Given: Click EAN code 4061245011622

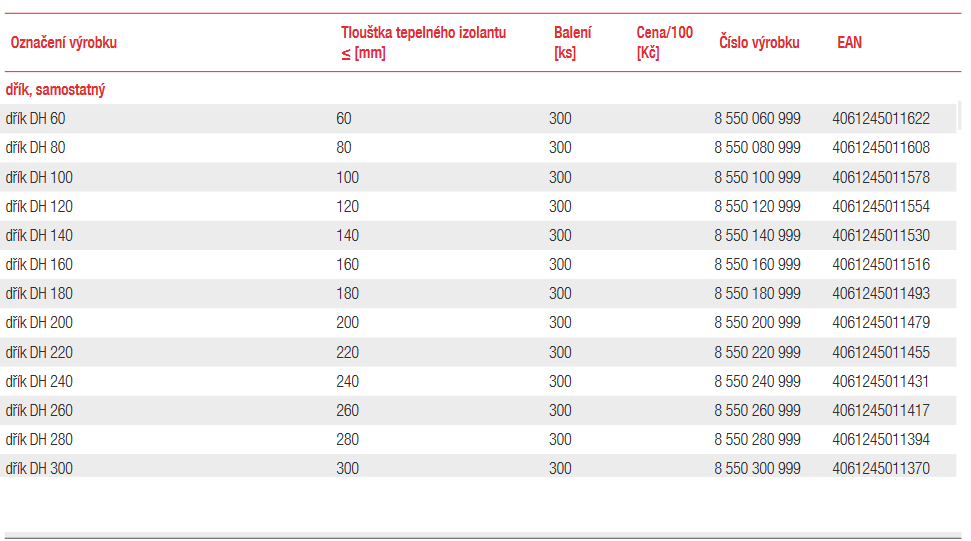Looking at the screenshot, I should click(x=881, y=119).
